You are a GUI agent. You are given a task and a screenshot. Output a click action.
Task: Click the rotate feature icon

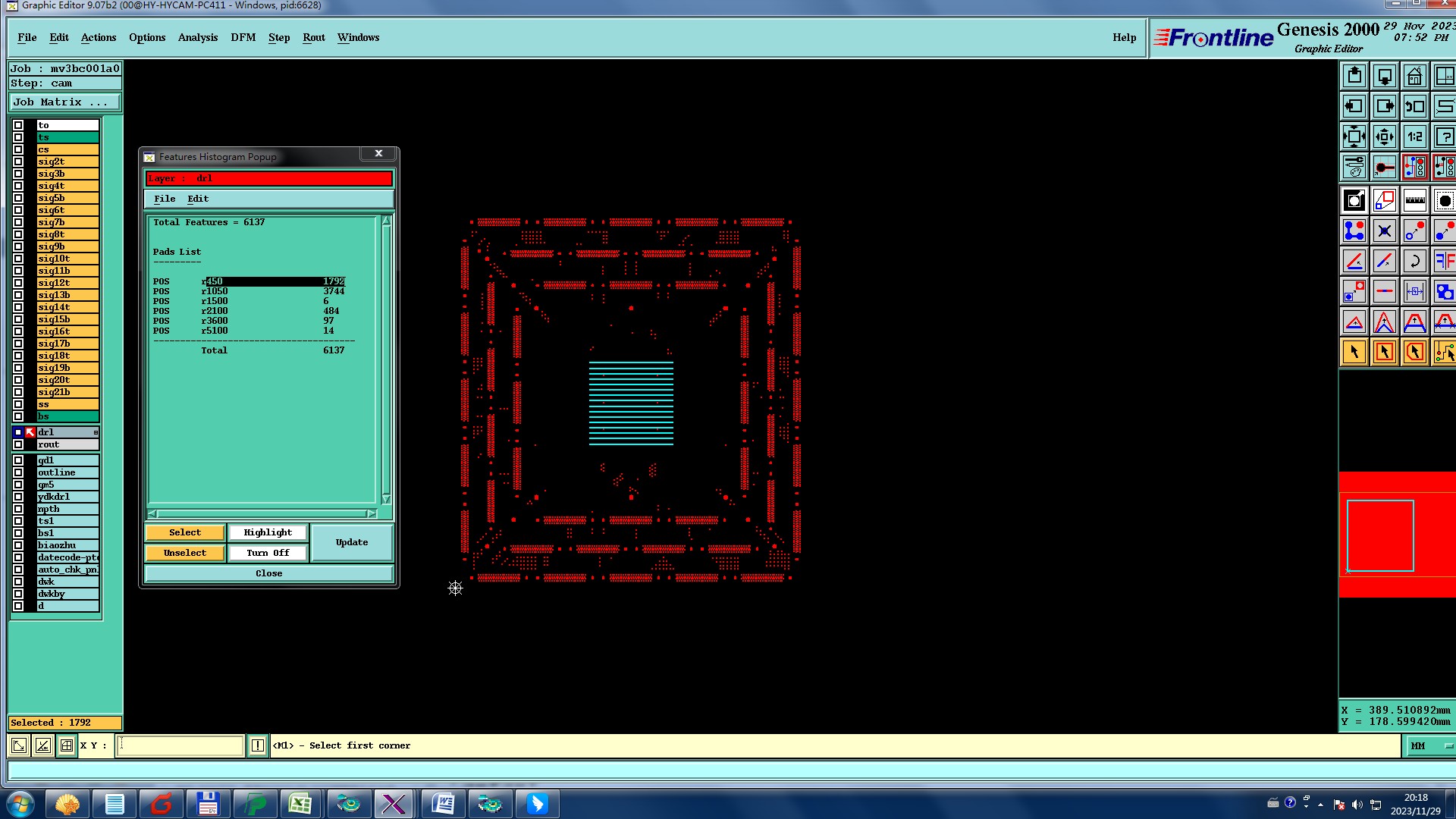[x=1414, y=261]
